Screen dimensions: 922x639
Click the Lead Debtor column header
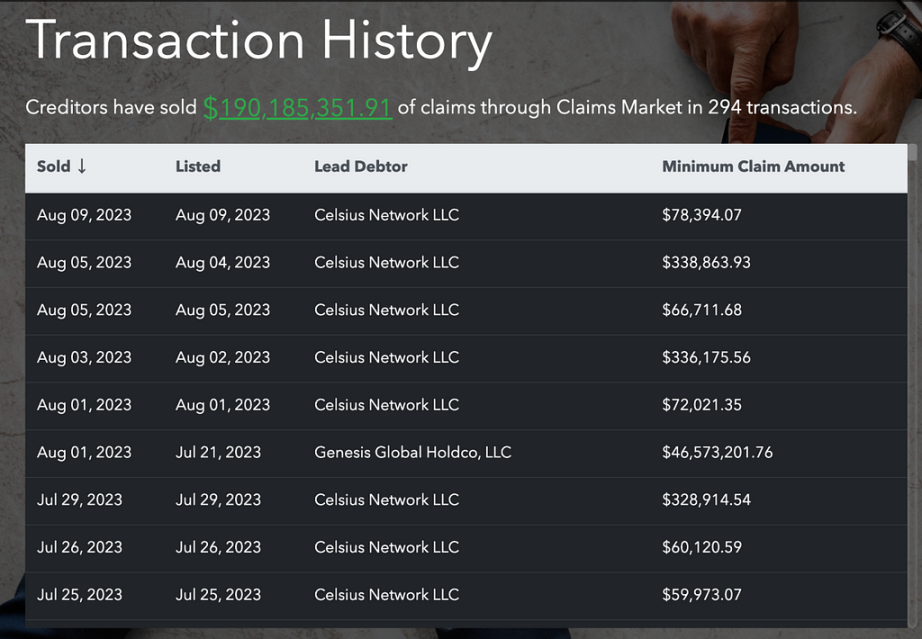pyautogui.click(x=361, y=167)
